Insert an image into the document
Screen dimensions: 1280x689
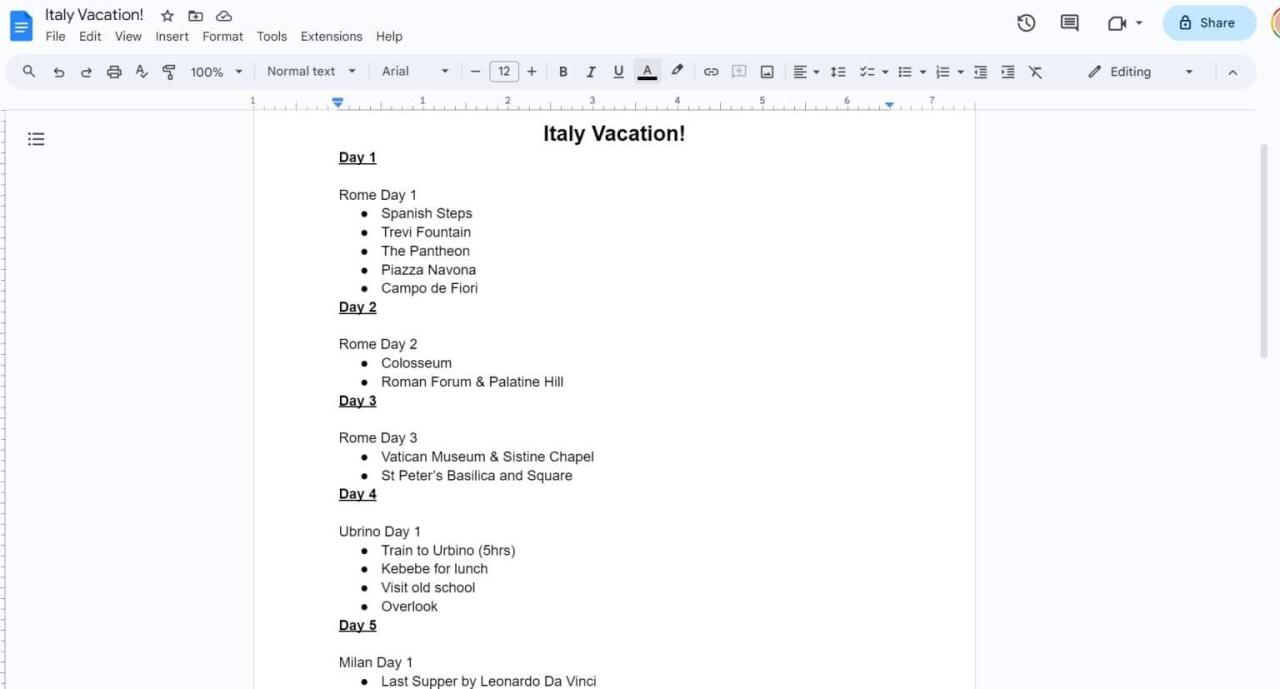766,71
